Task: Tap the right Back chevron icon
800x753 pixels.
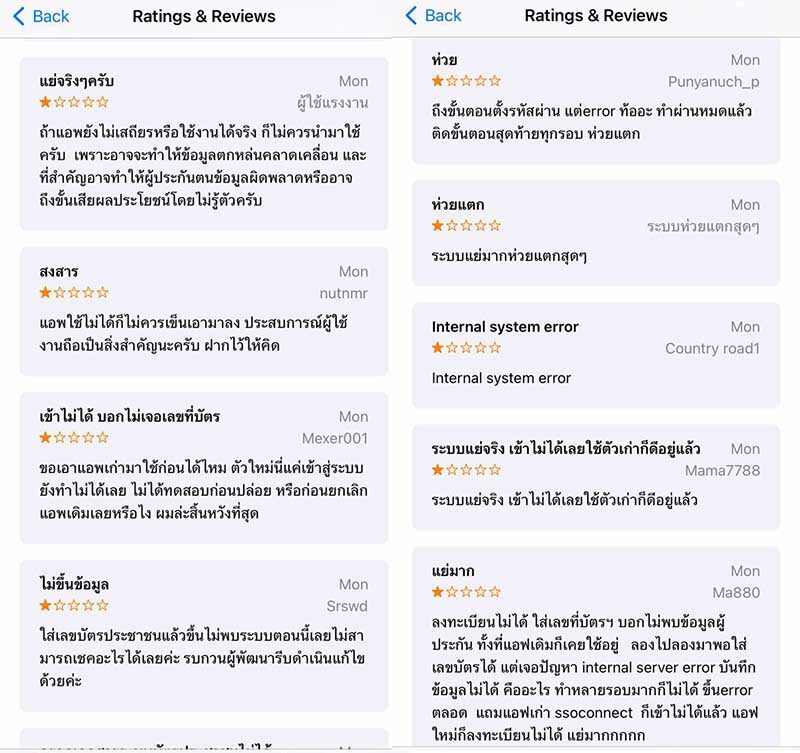Action: tap(411, 15)
